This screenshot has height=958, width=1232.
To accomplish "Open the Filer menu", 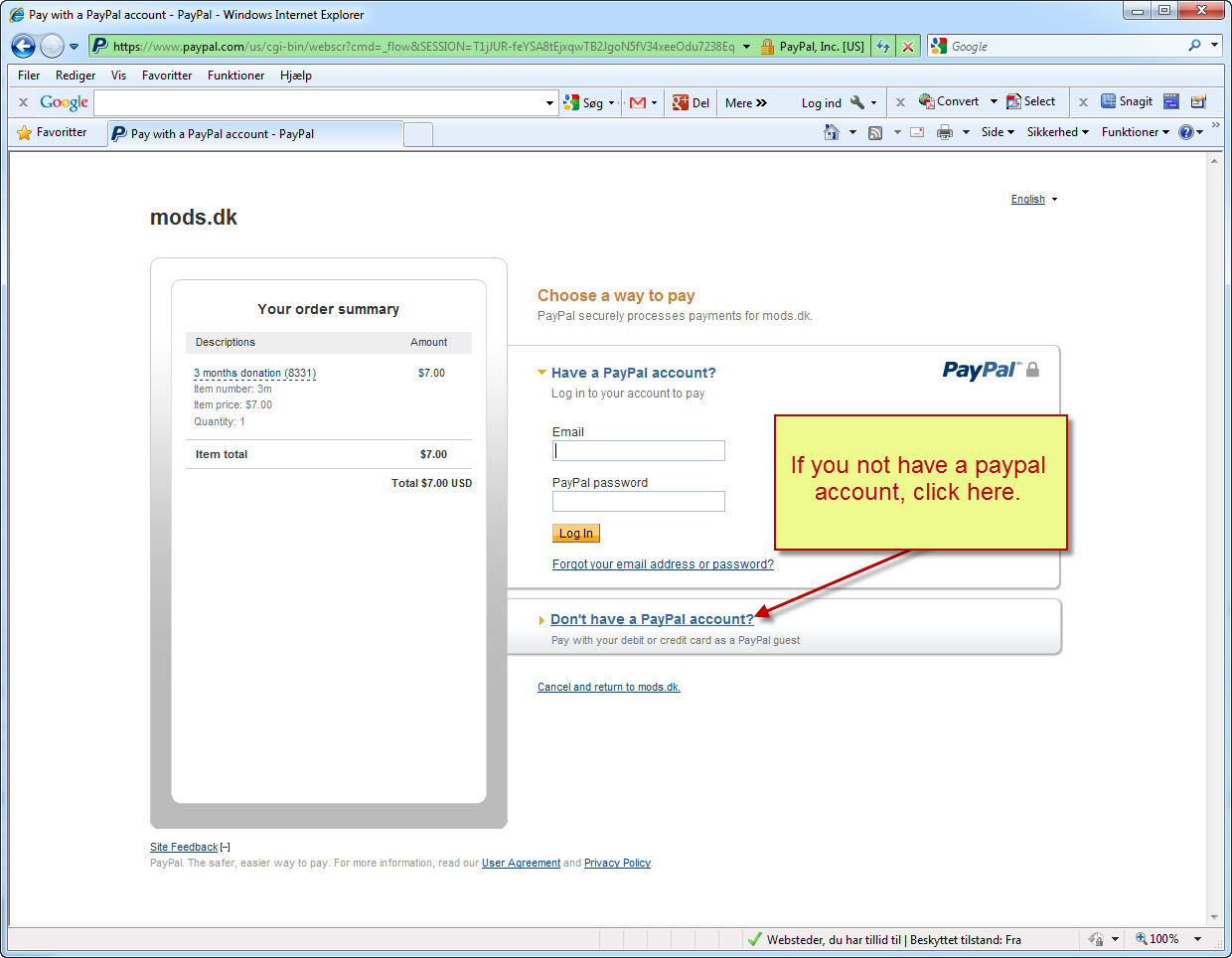I will pyautogui.click(x=29, y=76).
